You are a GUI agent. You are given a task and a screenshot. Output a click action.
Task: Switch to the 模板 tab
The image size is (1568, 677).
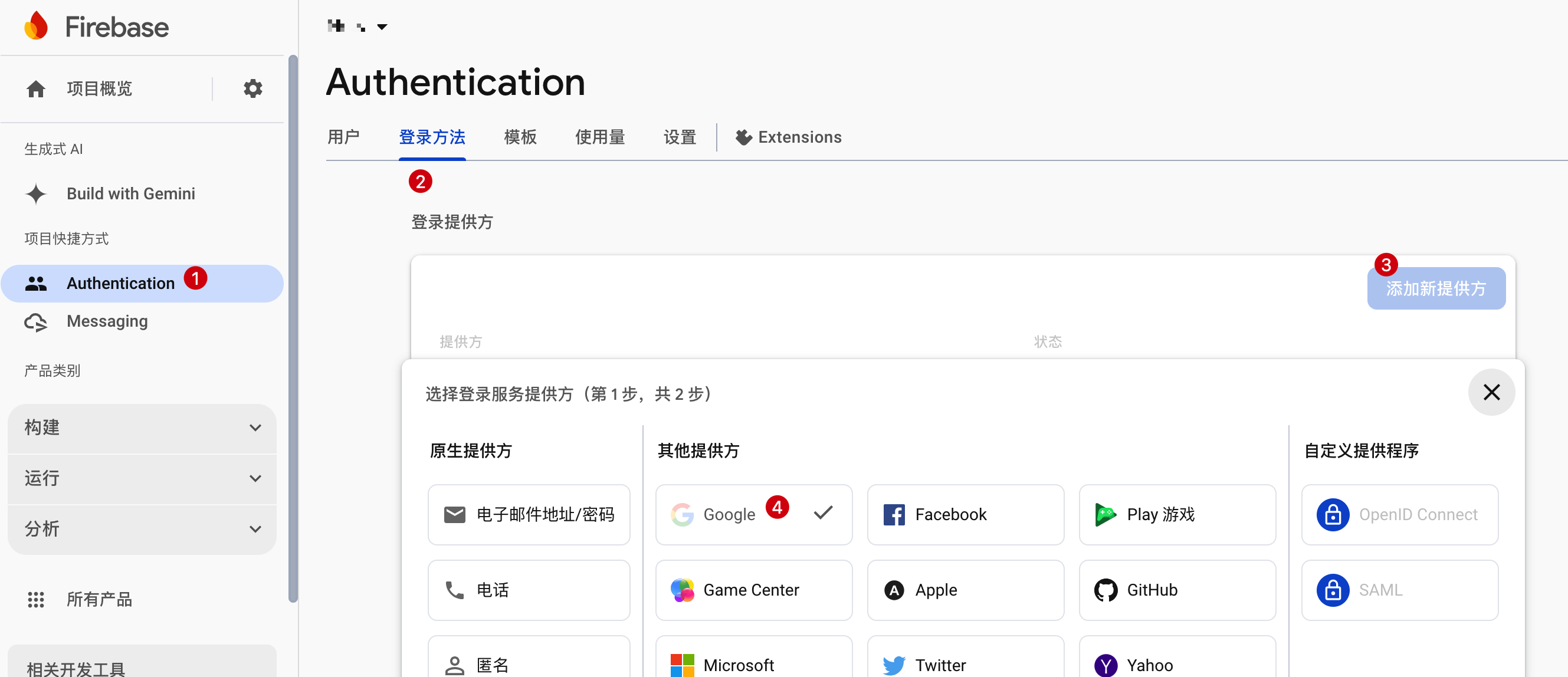pyautogui.click(x=520, y=137)
